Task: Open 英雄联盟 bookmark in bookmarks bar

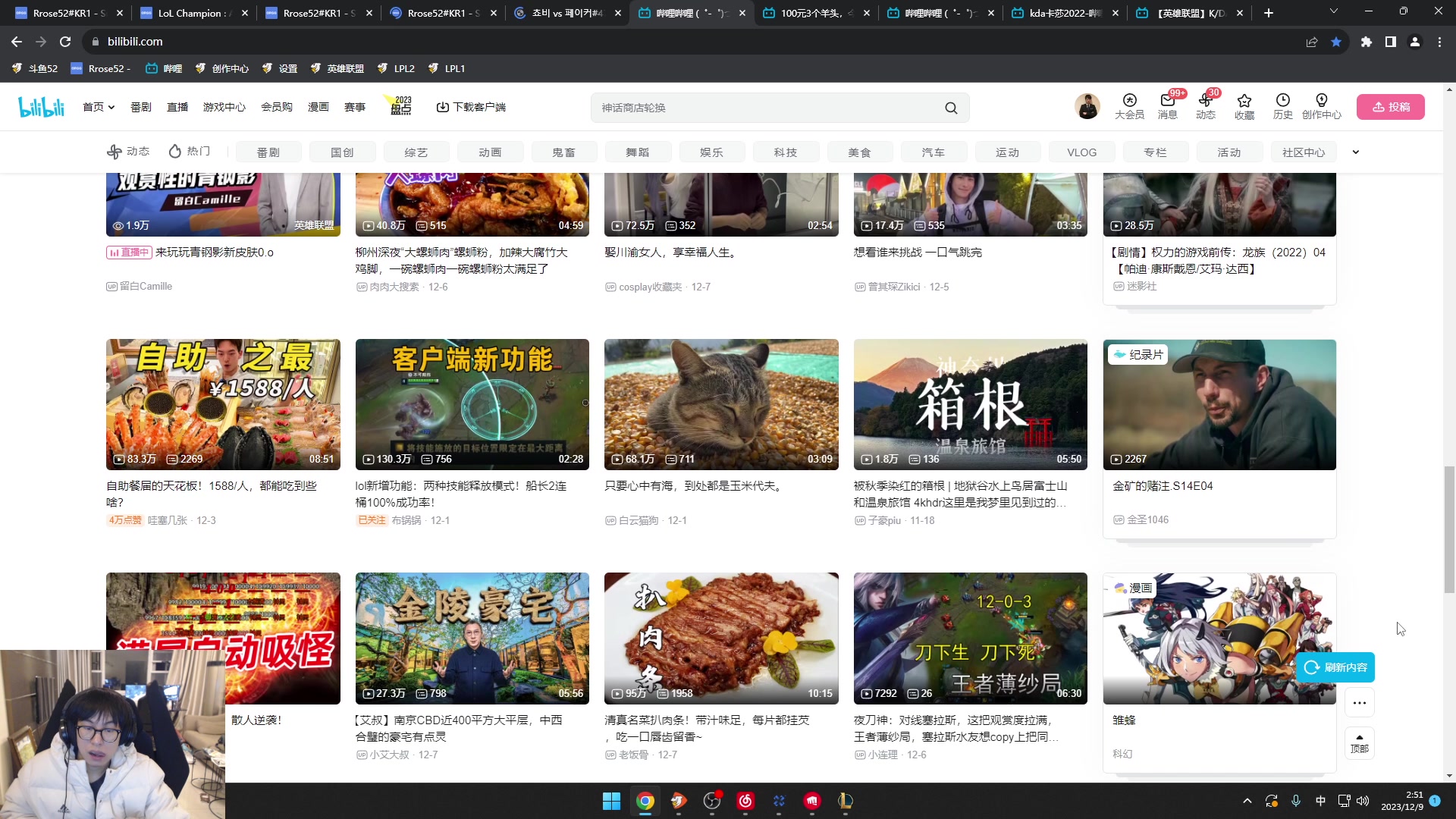Action: tap(337, 68)
